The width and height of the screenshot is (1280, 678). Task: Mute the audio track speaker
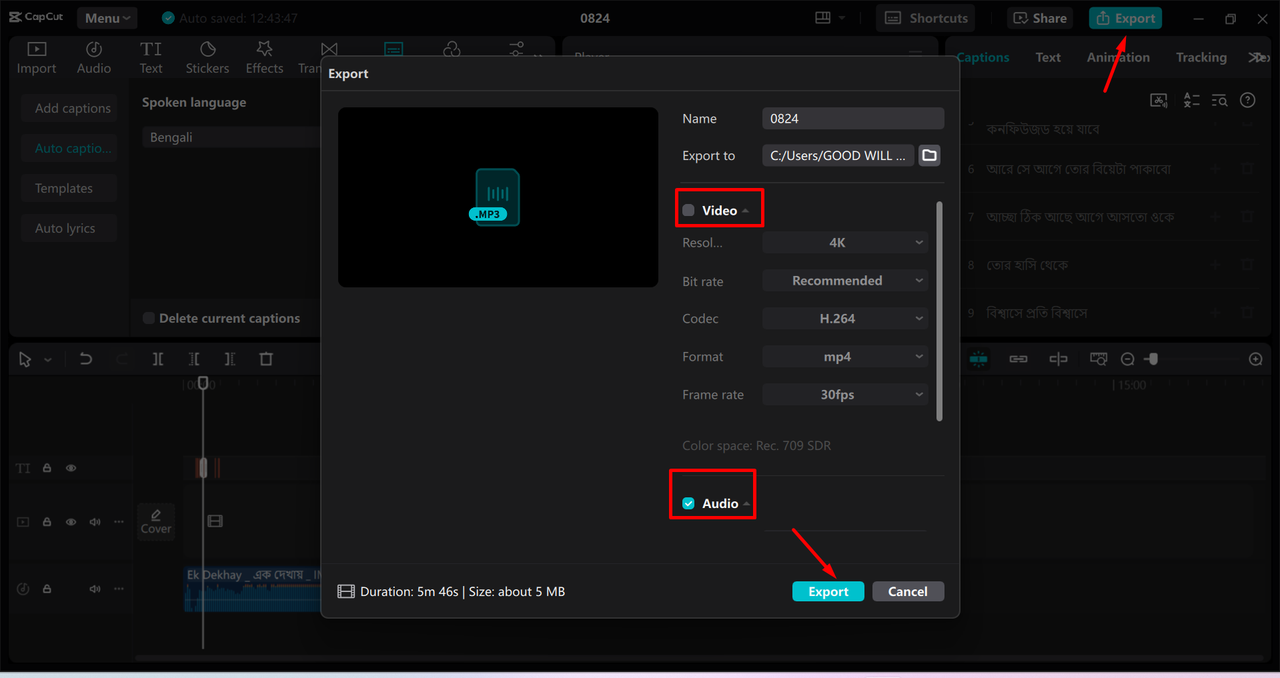(95, 589)
